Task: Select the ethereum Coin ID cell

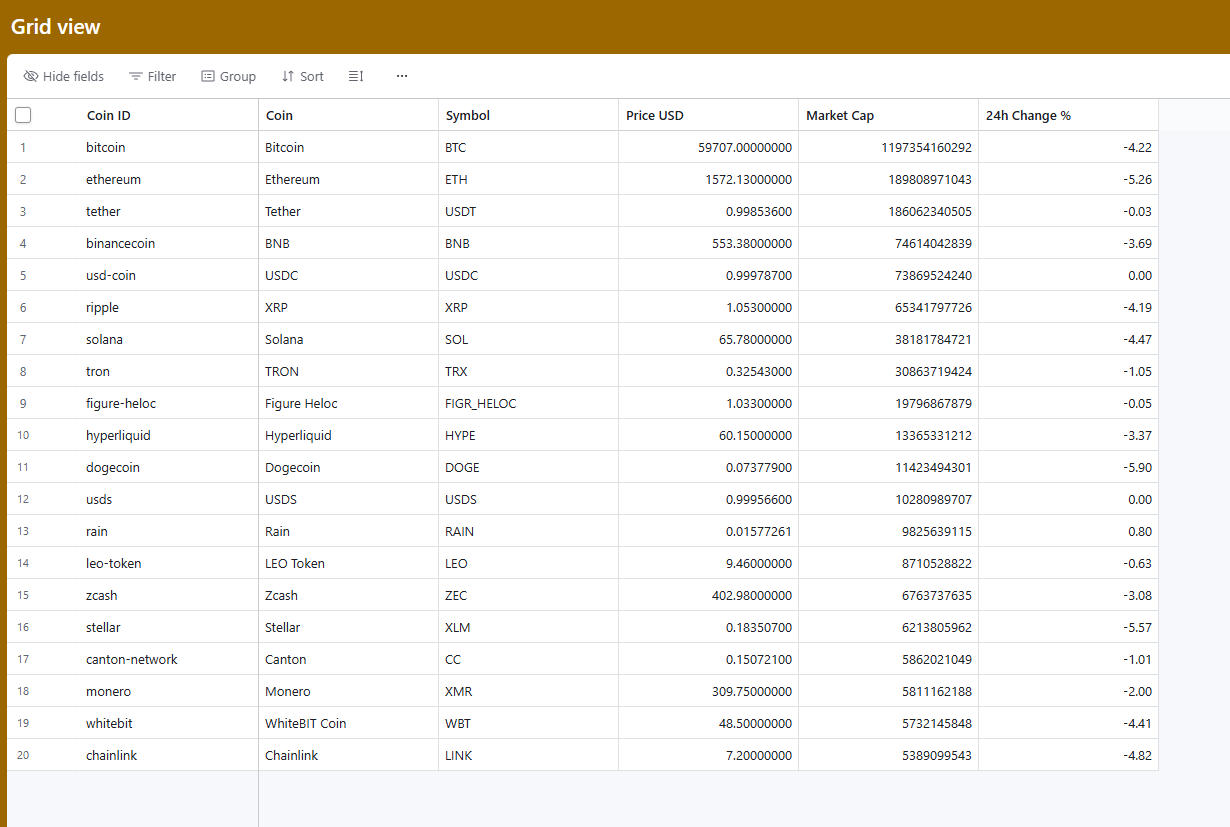Action: 168,179
